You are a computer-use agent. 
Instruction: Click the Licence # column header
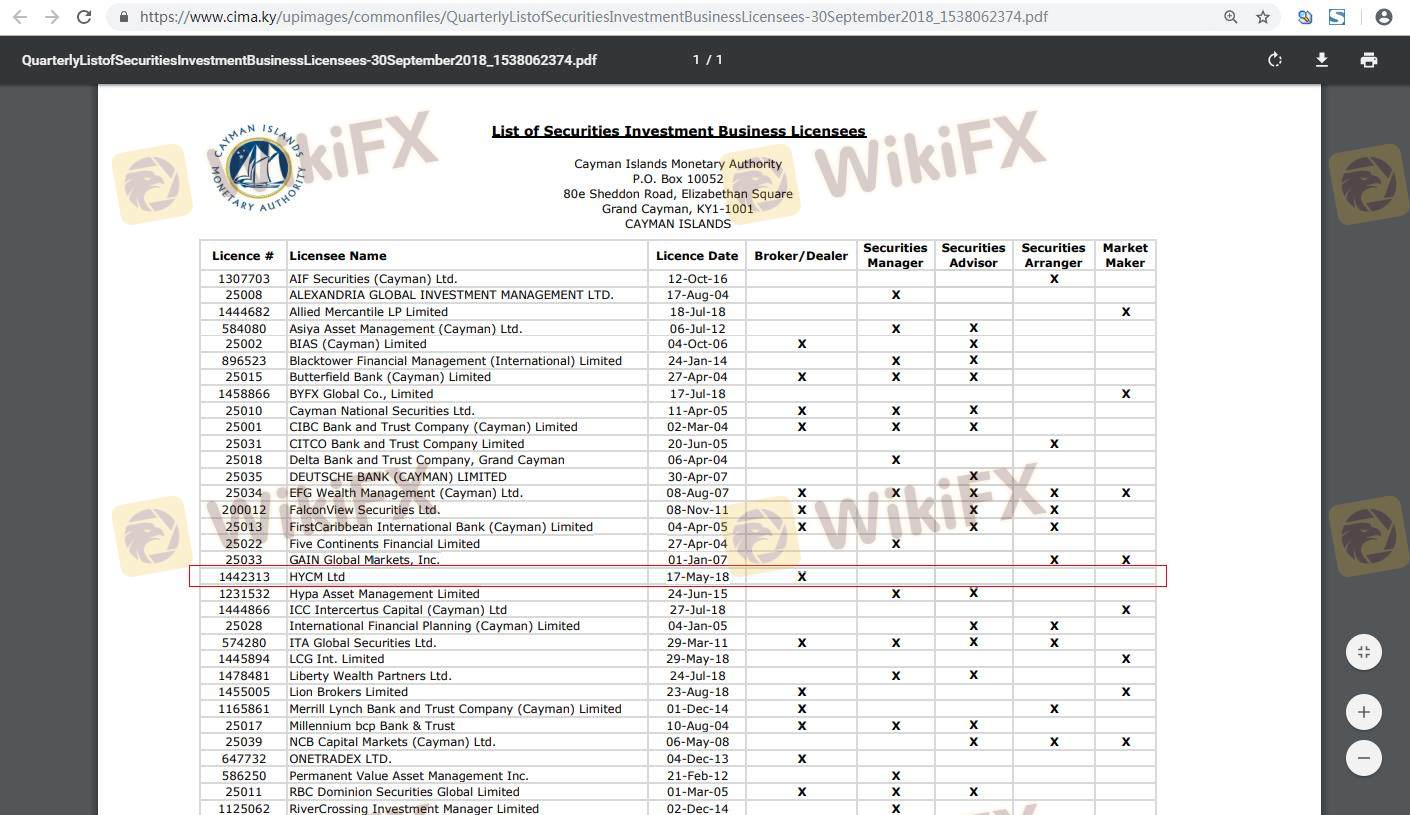pyautogui.click(x=243, y=256)
